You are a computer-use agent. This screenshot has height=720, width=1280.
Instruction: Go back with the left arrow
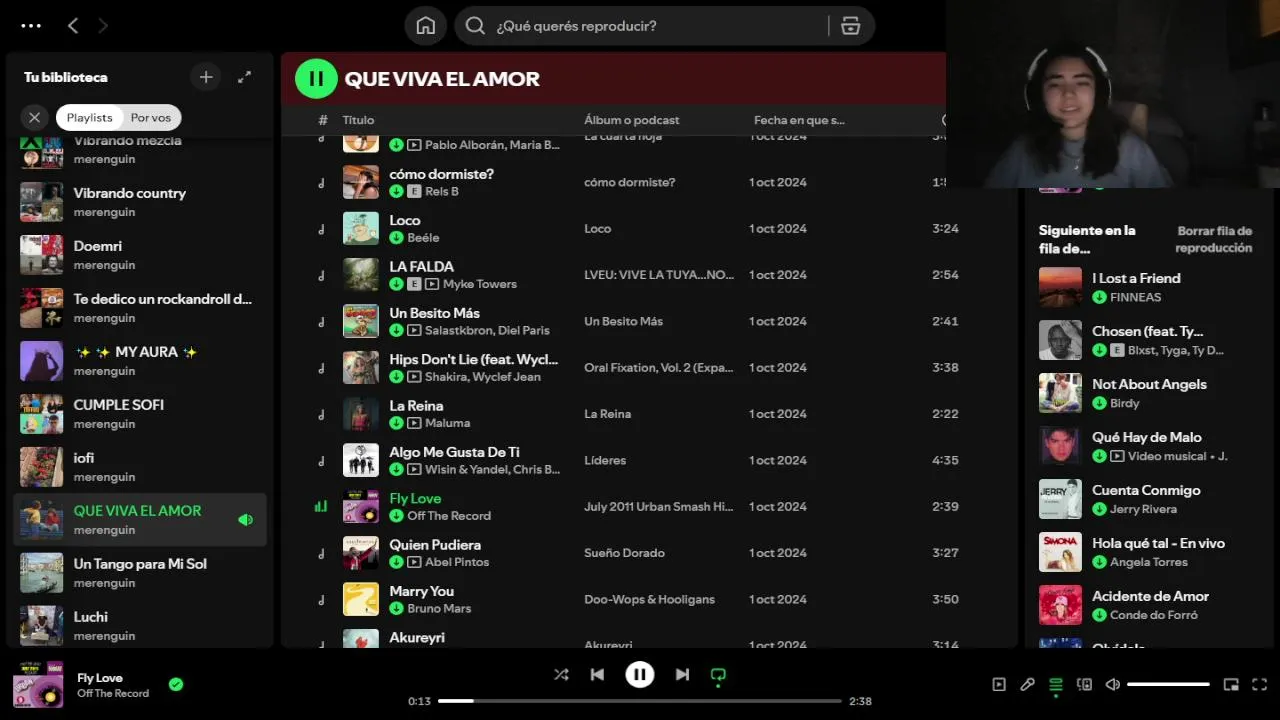click(73, 26)
